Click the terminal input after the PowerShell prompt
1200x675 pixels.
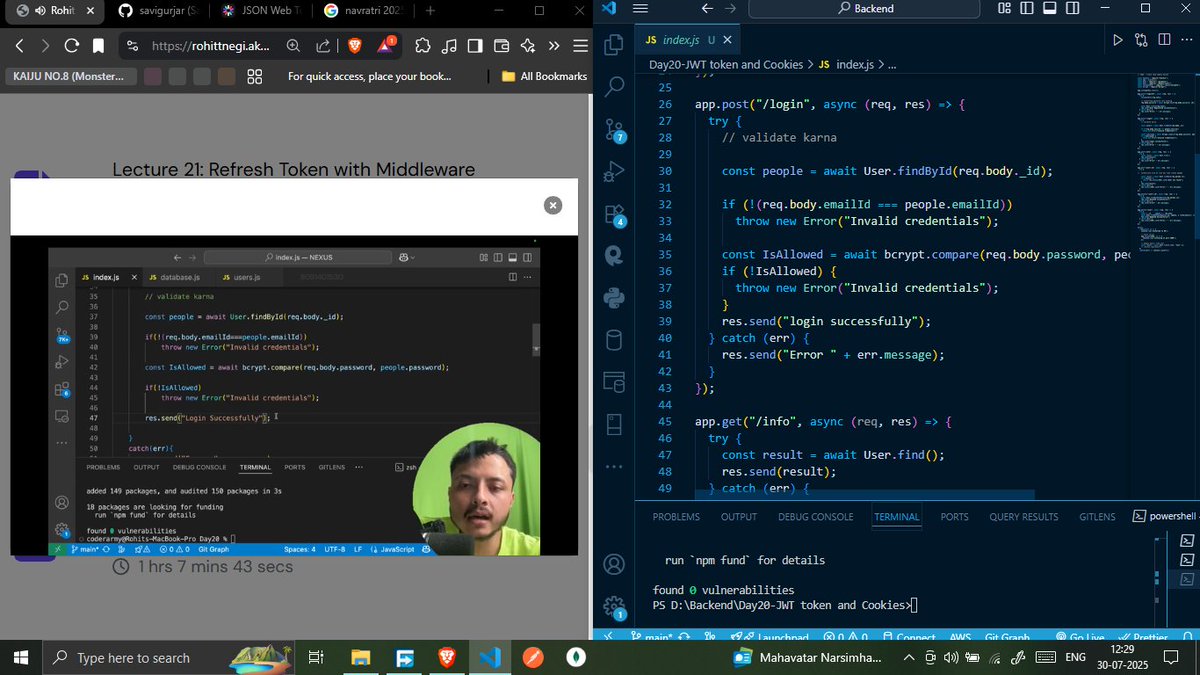pyautogui.click(x=917, y=605)
